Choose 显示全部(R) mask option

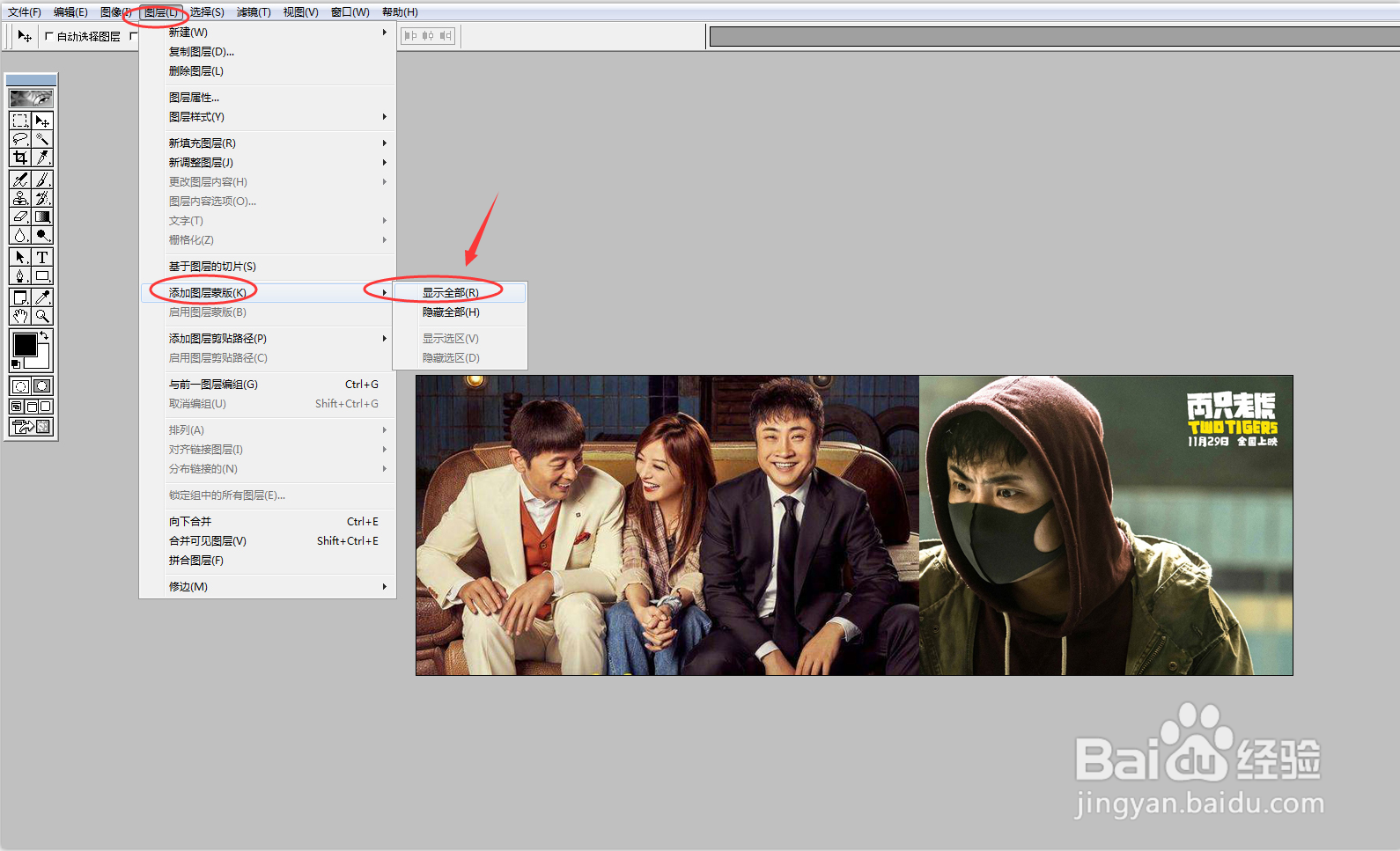[460, 293]
